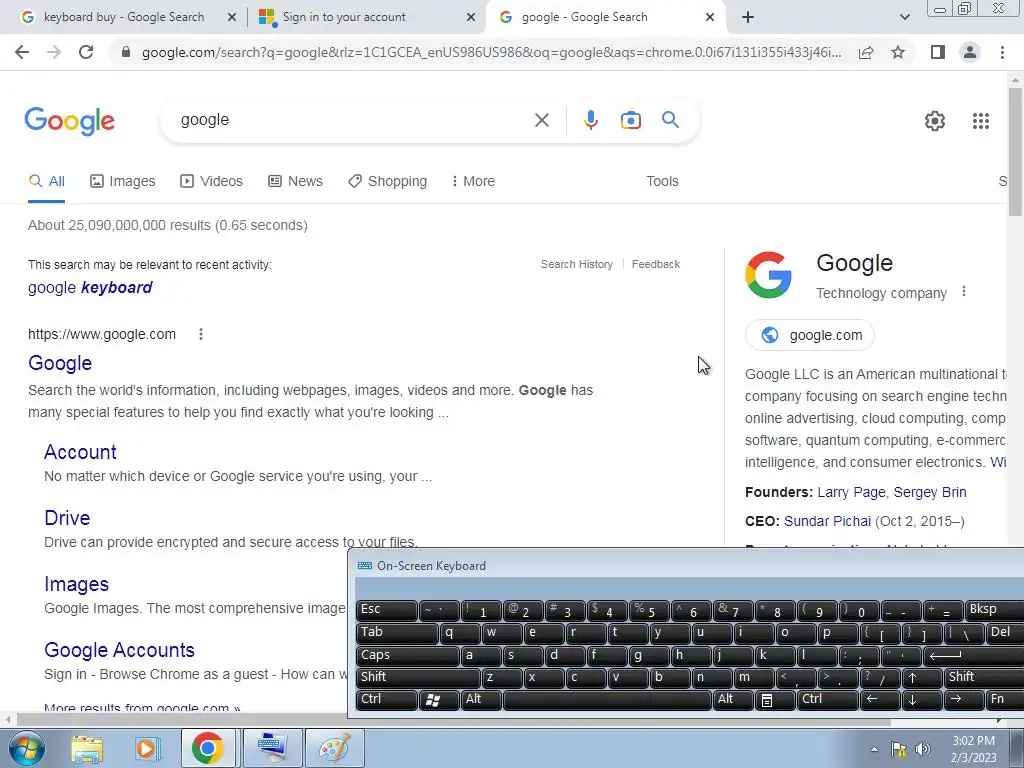Open the Google apps grid icon
The width and height of the screenshot is (1024, 768).
[980, 121]
